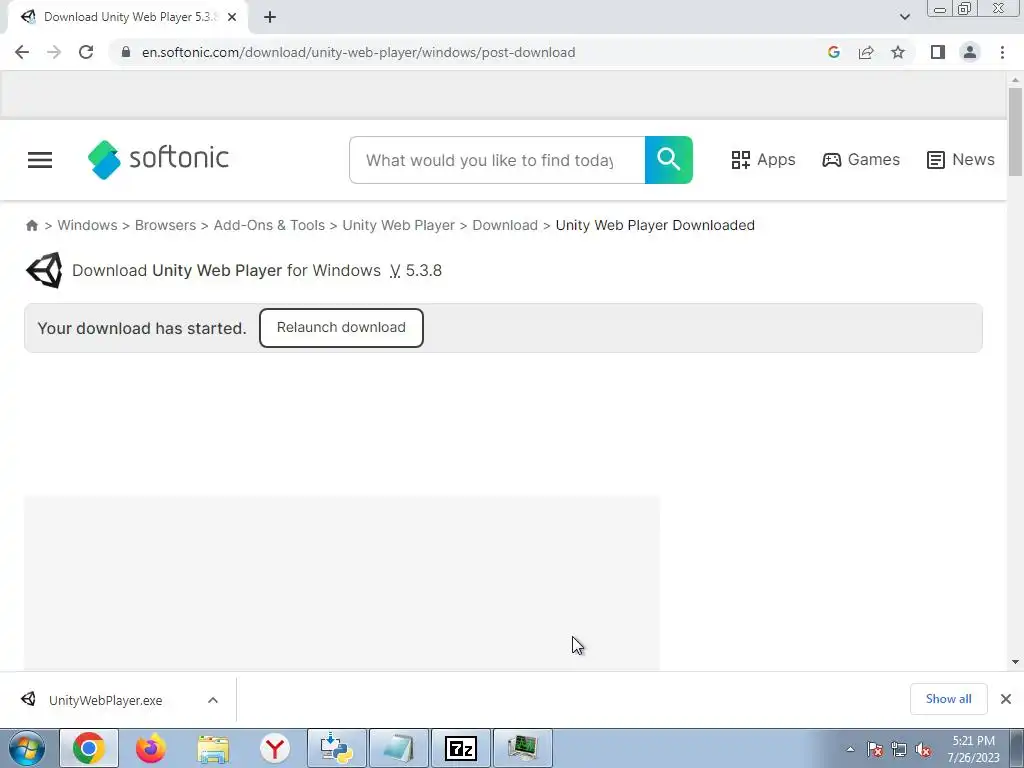Click the taskbar clock showing 5:21 PM
The width and height of the screenshot is (1024, 768).
coord(973,749)
